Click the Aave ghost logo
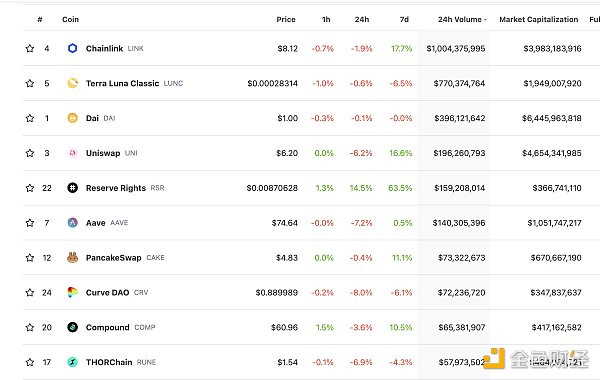This screenshot has height=380, width=600. pos(72,223)
